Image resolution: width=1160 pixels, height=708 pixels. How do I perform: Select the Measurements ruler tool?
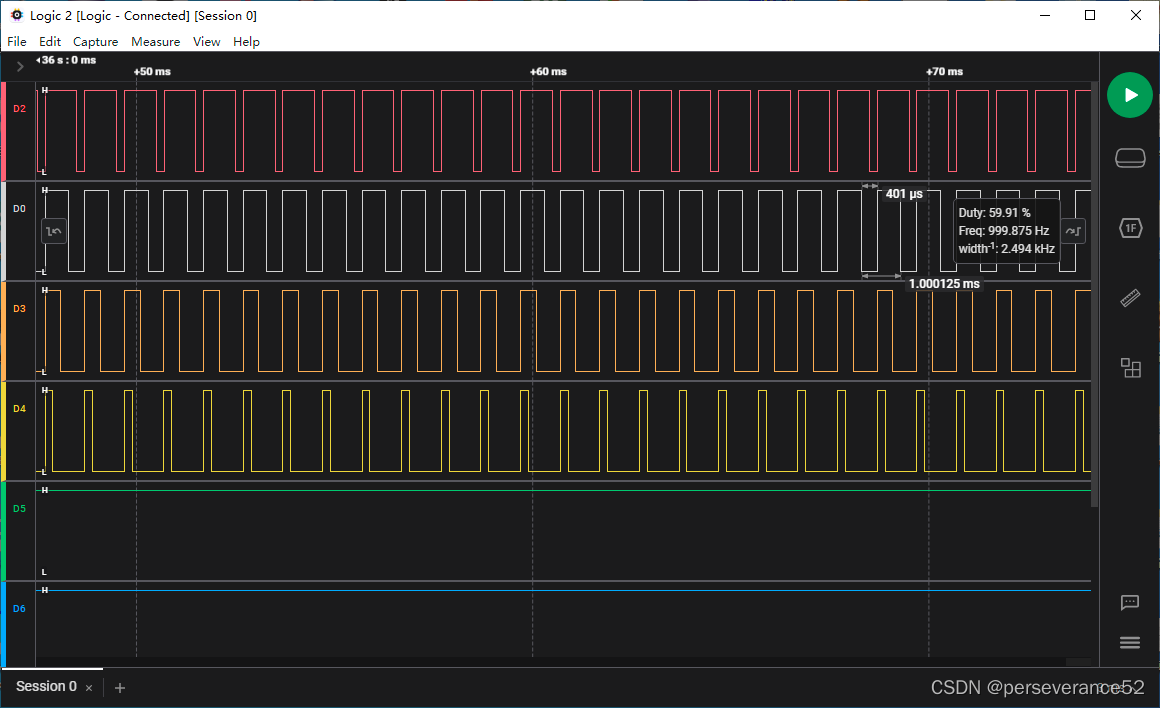[x=1129, y=298]
